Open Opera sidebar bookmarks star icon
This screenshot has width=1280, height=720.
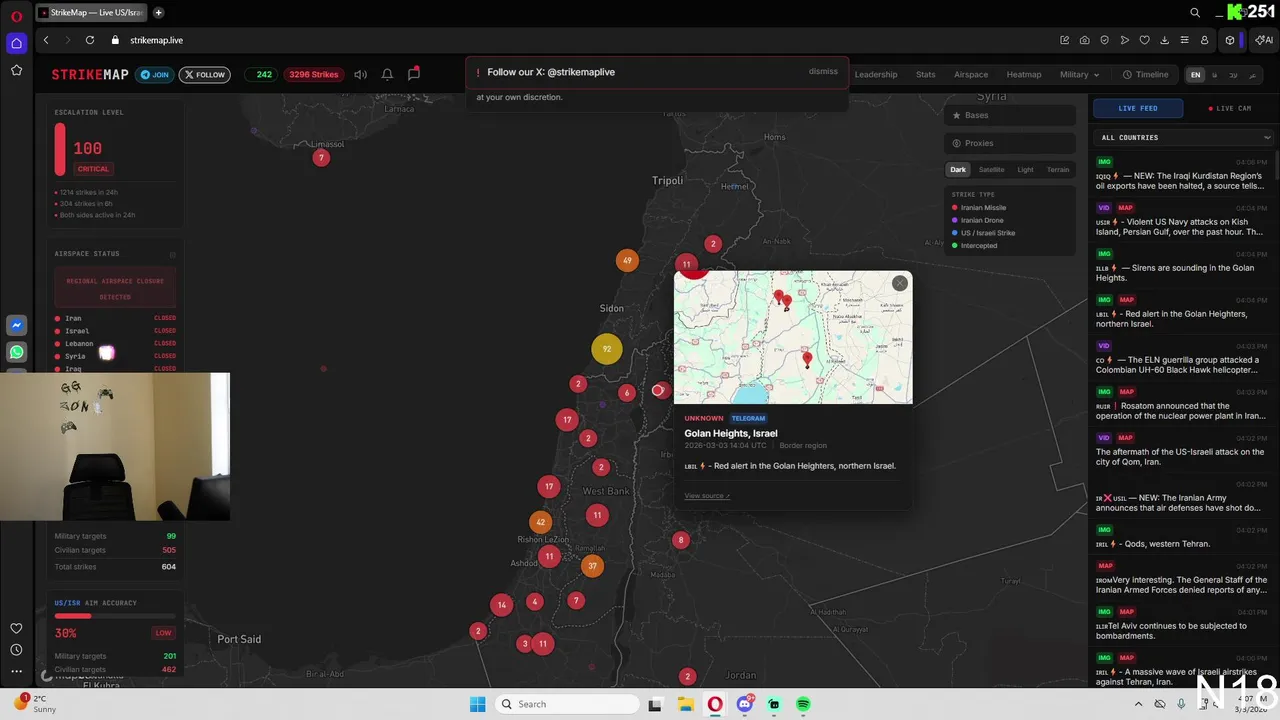coord(16,70)
